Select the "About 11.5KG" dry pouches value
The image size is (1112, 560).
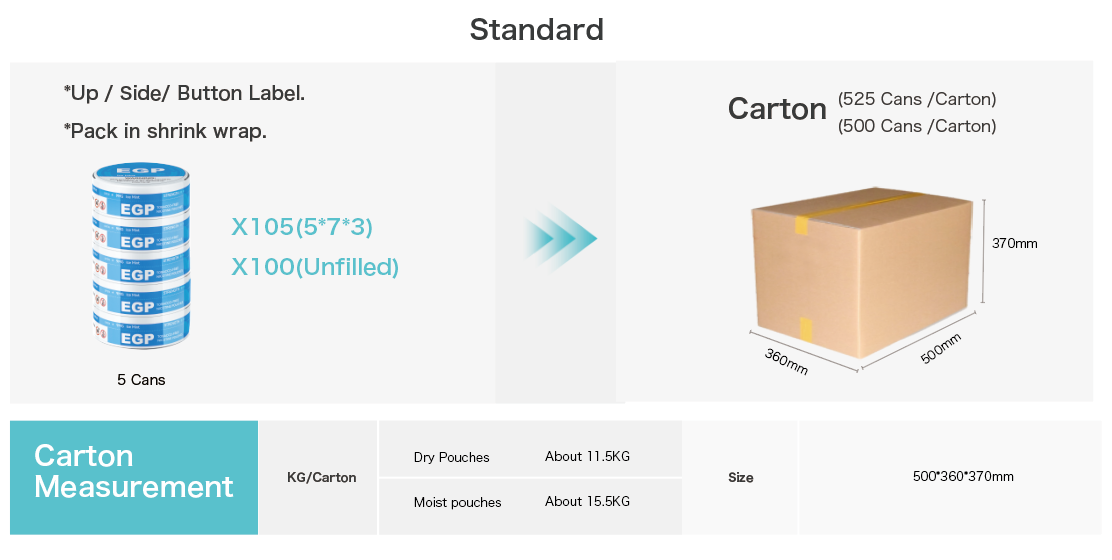[587, 457]
